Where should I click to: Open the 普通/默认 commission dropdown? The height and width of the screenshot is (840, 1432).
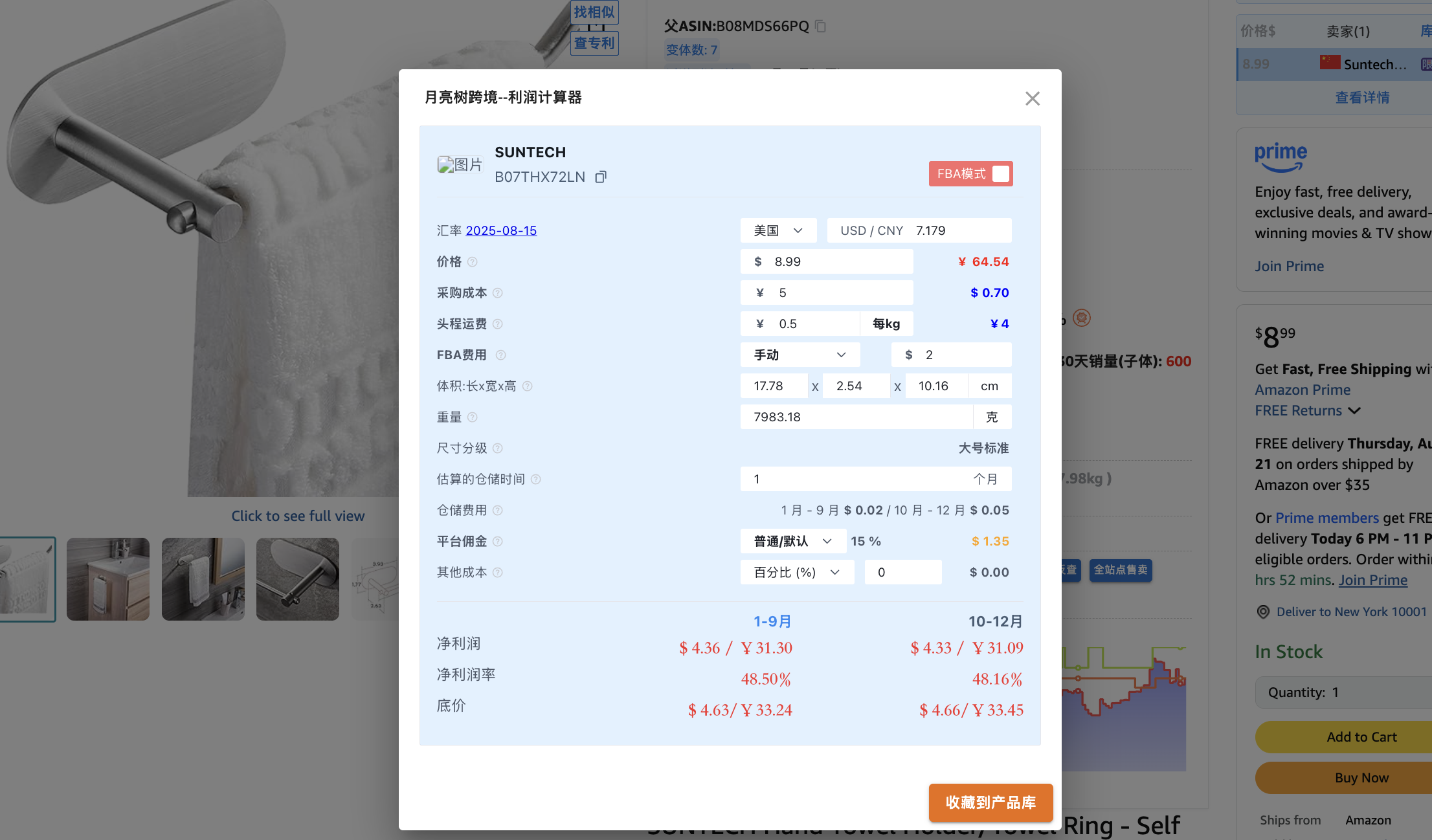point(792,542)
